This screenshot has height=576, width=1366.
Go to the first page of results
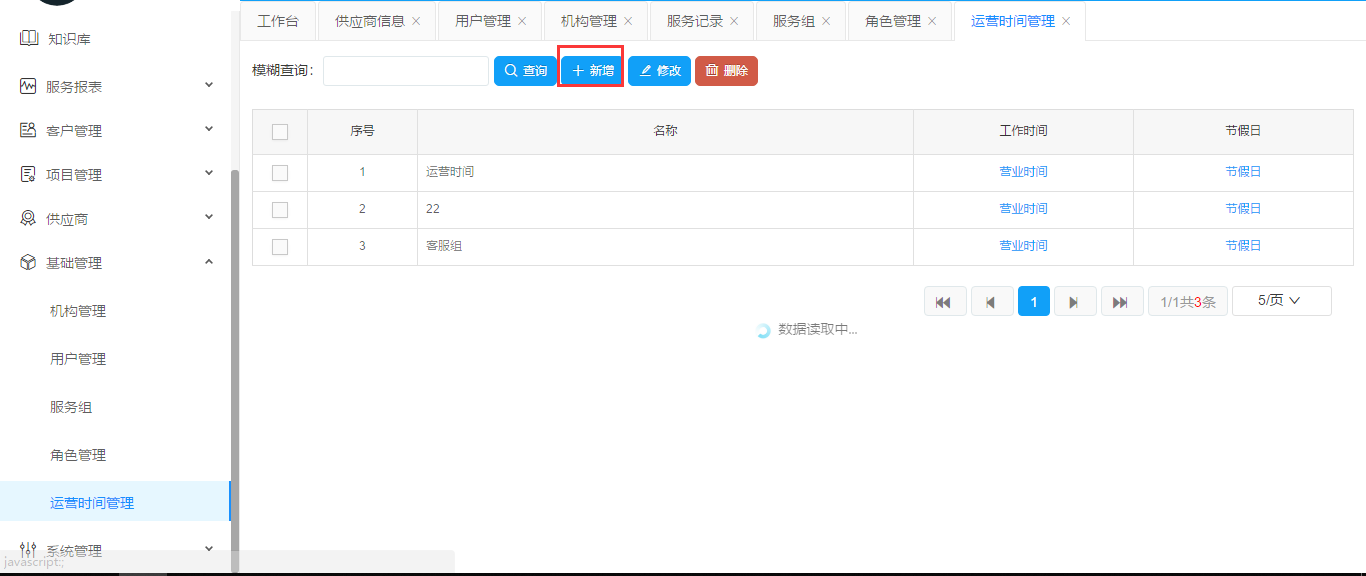point(945,302)
